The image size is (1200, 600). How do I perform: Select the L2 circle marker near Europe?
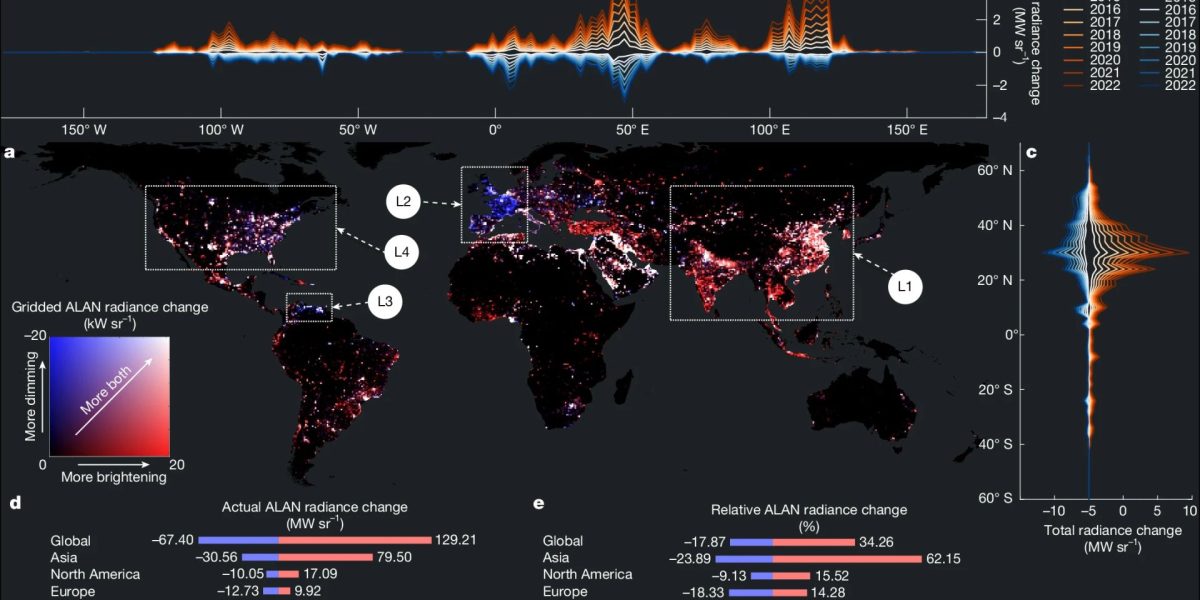pyautogui.click(x=404, y=203)
